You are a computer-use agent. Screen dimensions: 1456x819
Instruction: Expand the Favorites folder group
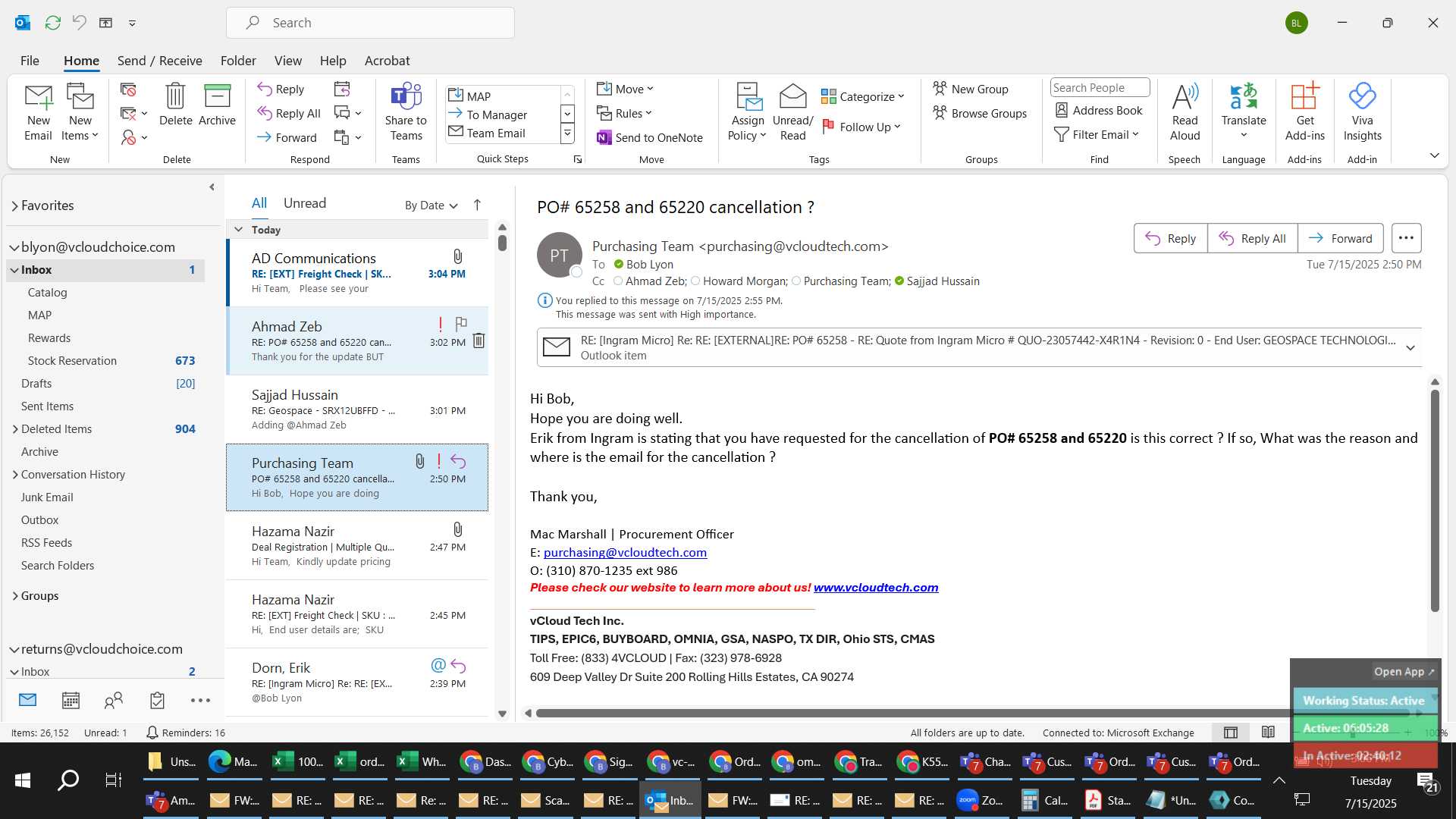[x=14, y=206]
